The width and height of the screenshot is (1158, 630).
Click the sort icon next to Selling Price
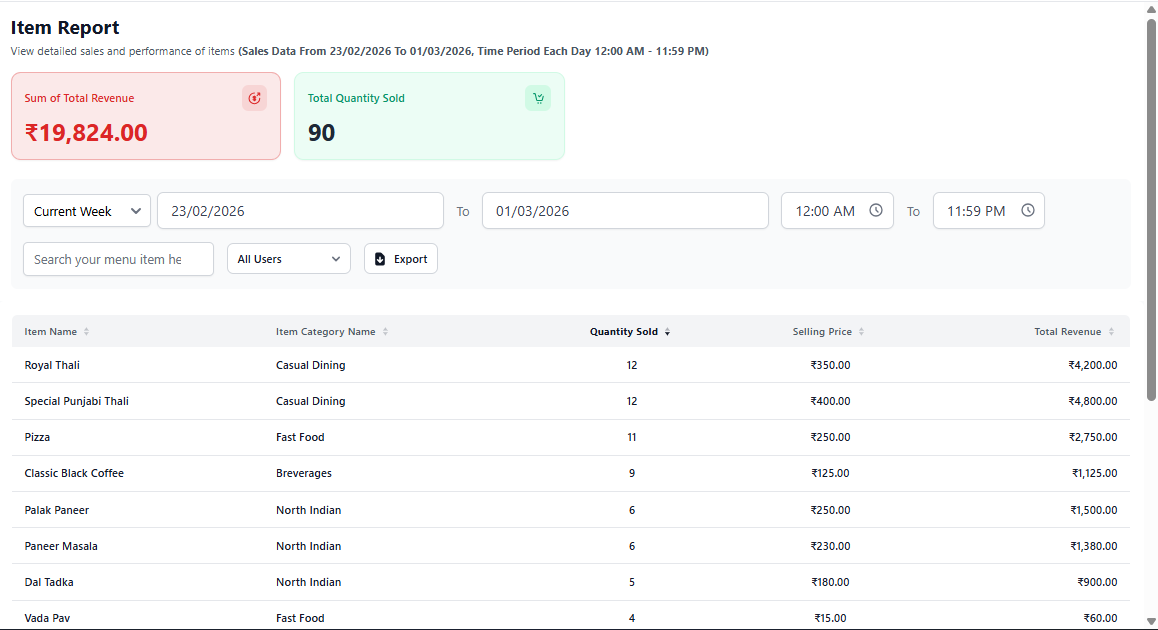point(861,332)
